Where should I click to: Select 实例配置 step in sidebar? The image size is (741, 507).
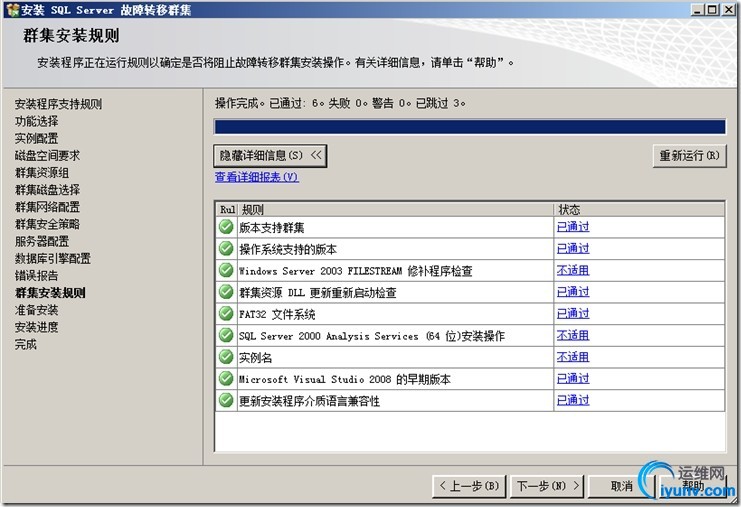click(36, 138)
